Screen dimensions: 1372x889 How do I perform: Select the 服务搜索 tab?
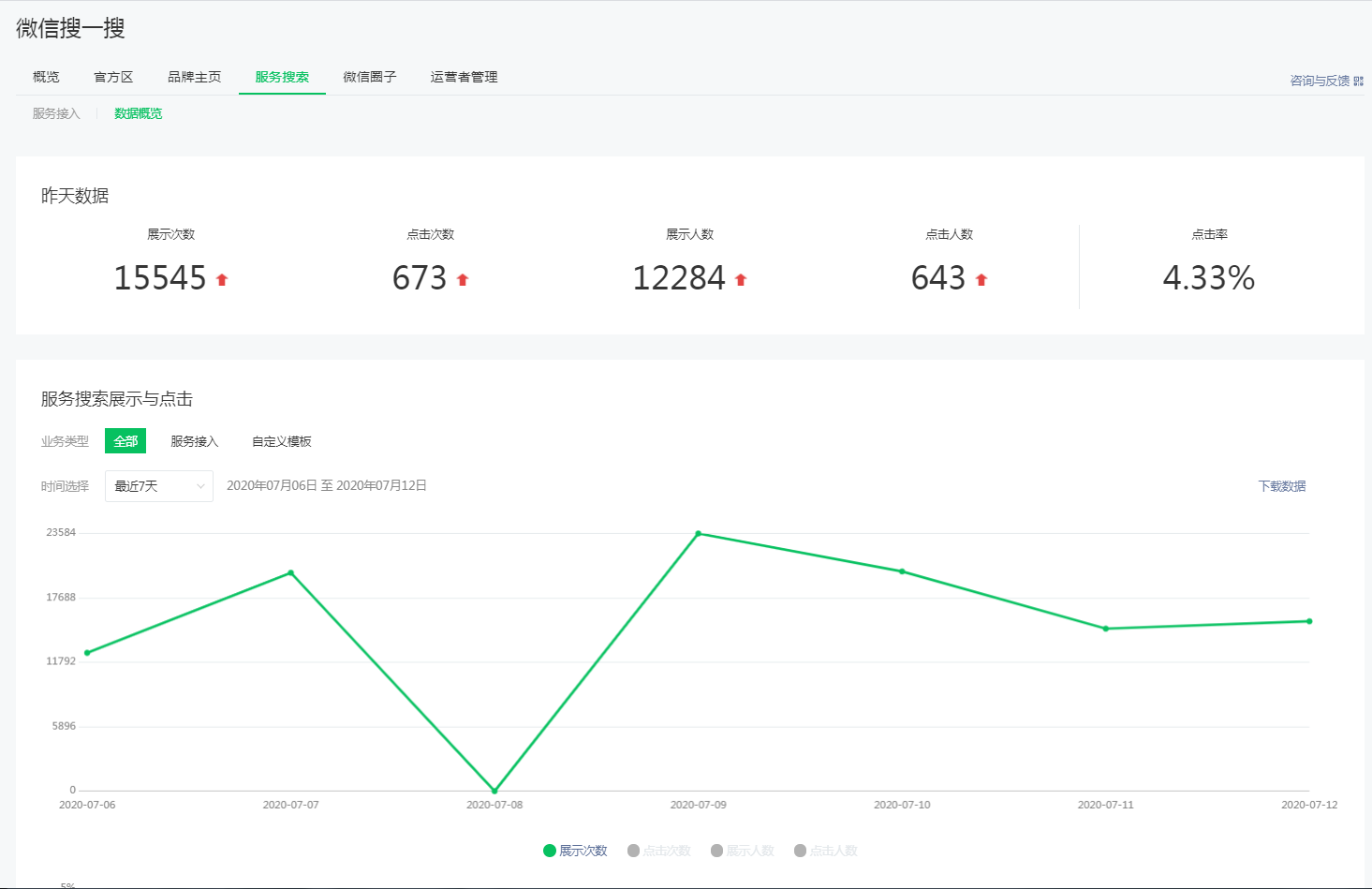point(282,77)
